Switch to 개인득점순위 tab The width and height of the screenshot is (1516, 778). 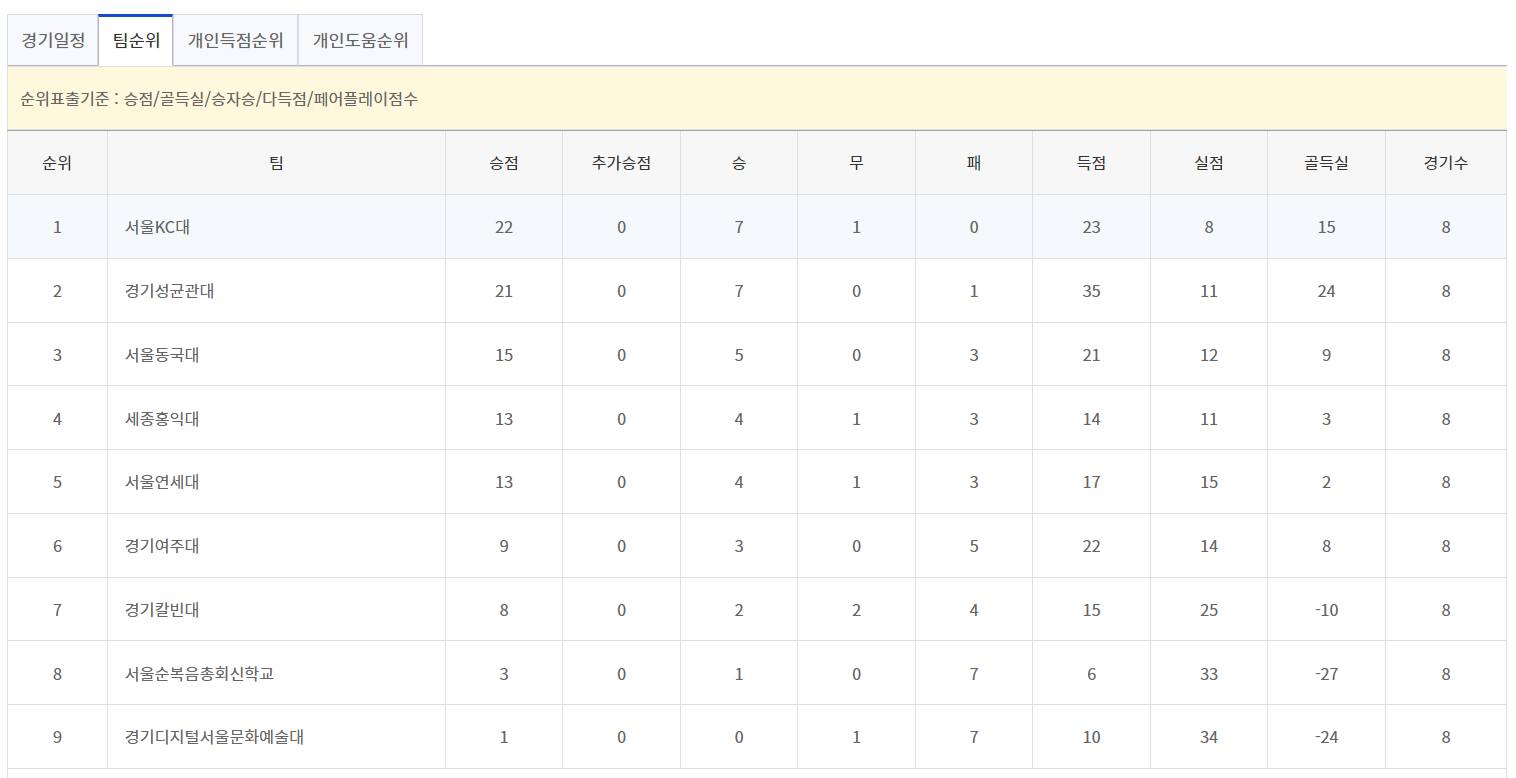coord(236,41)
